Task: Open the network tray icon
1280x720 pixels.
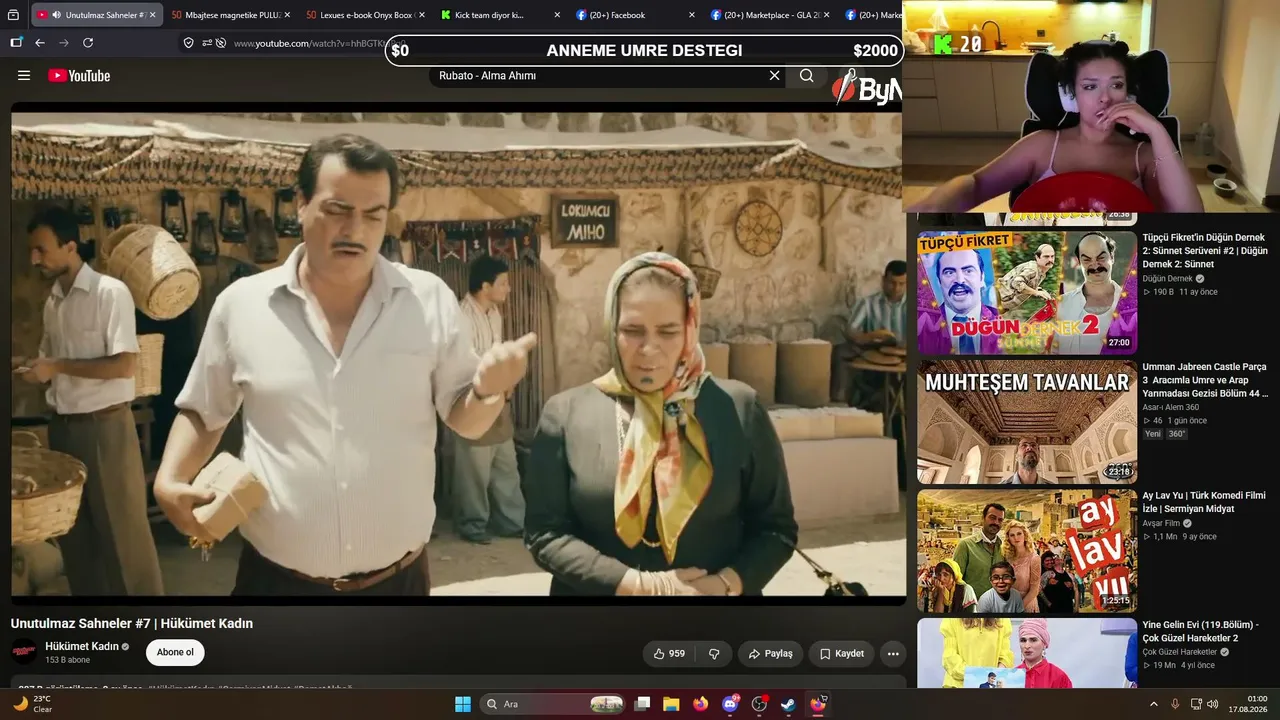Action: click(1195, 704)
